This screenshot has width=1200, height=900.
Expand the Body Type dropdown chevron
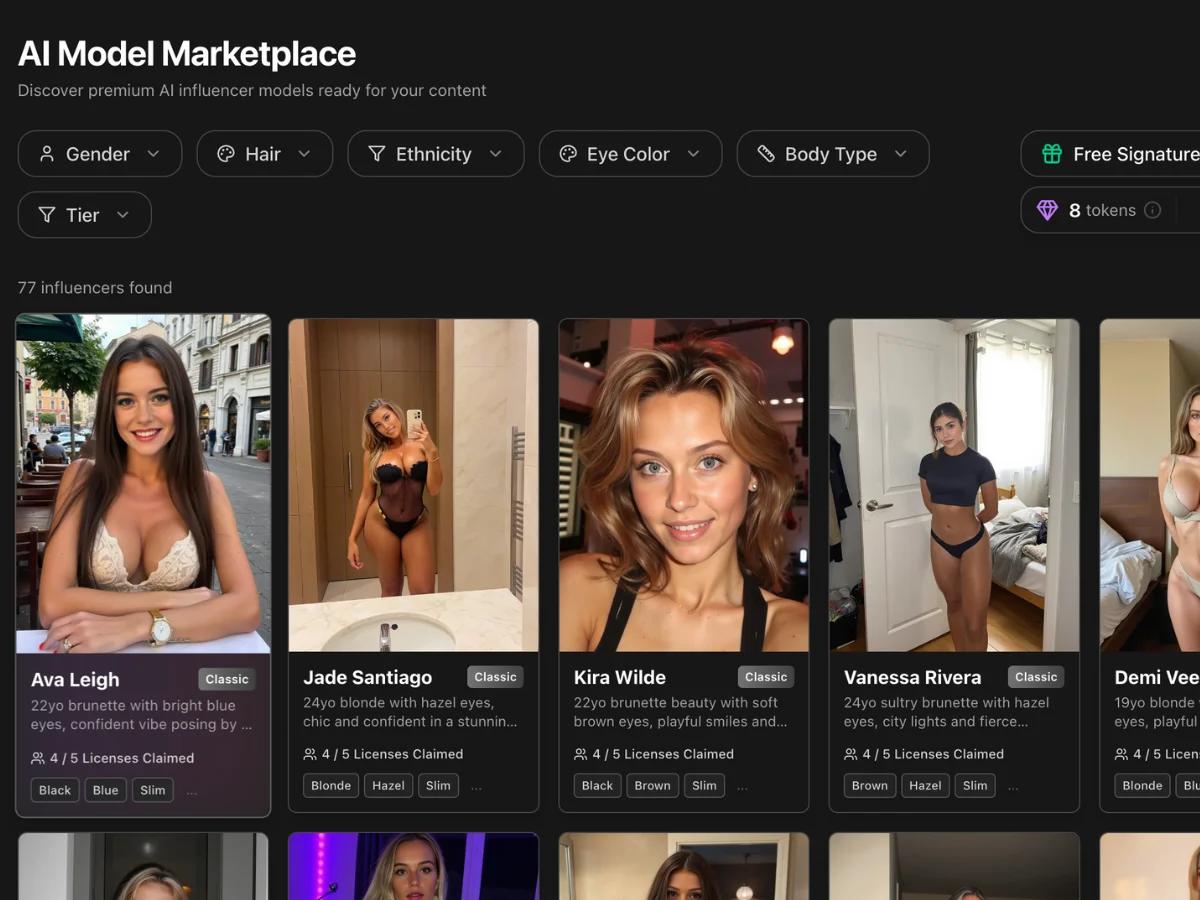point(901,153)
